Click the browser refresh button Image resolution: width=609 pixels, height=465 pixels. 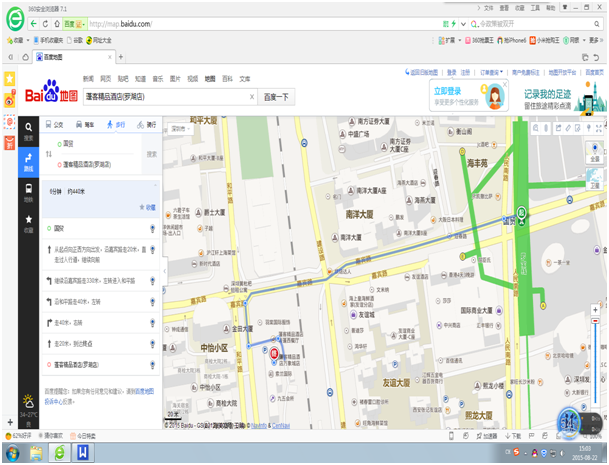pyautogui.click(x=45, y=24)
